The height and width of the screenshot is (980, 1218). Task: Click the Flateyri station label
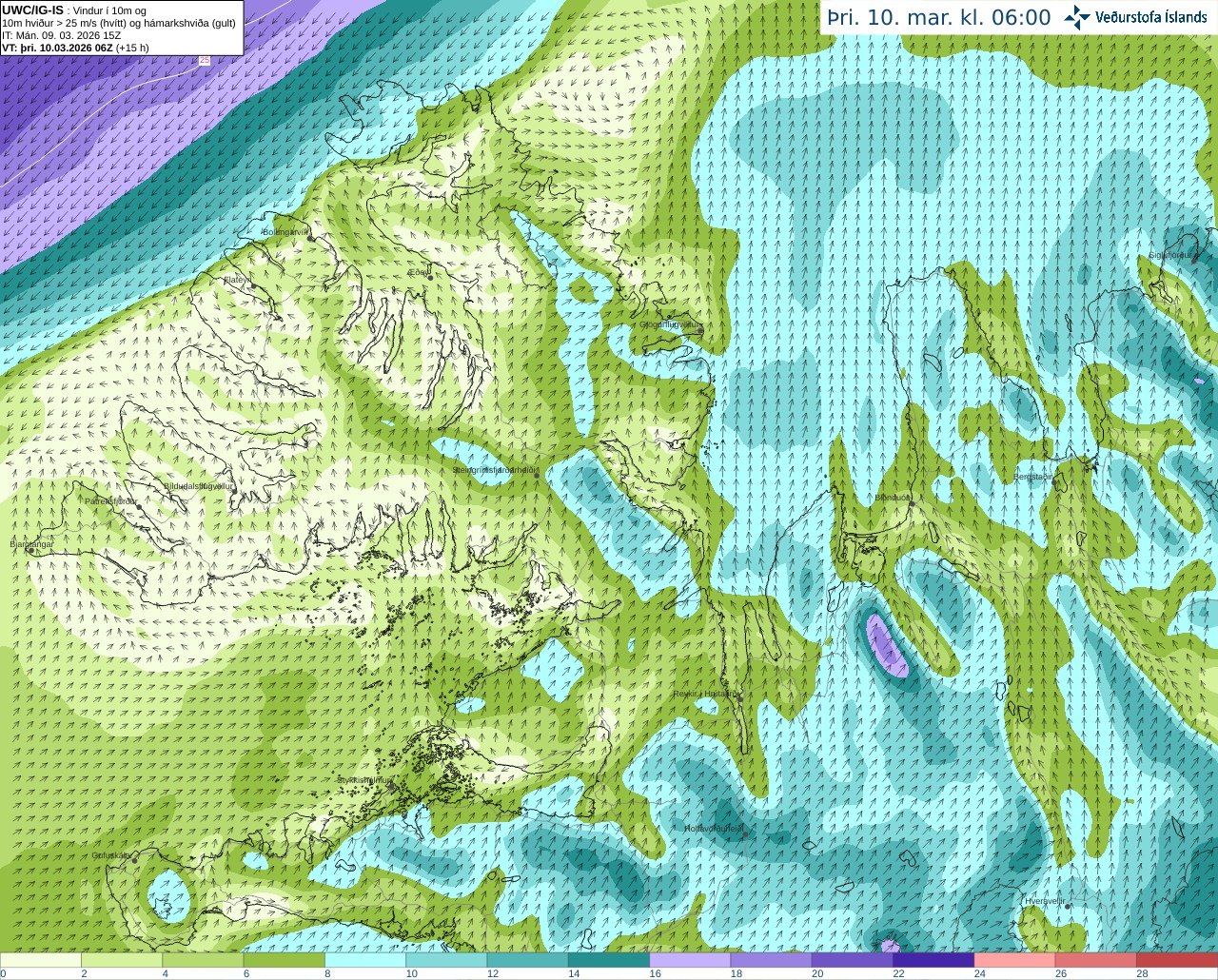click(237, 279)
